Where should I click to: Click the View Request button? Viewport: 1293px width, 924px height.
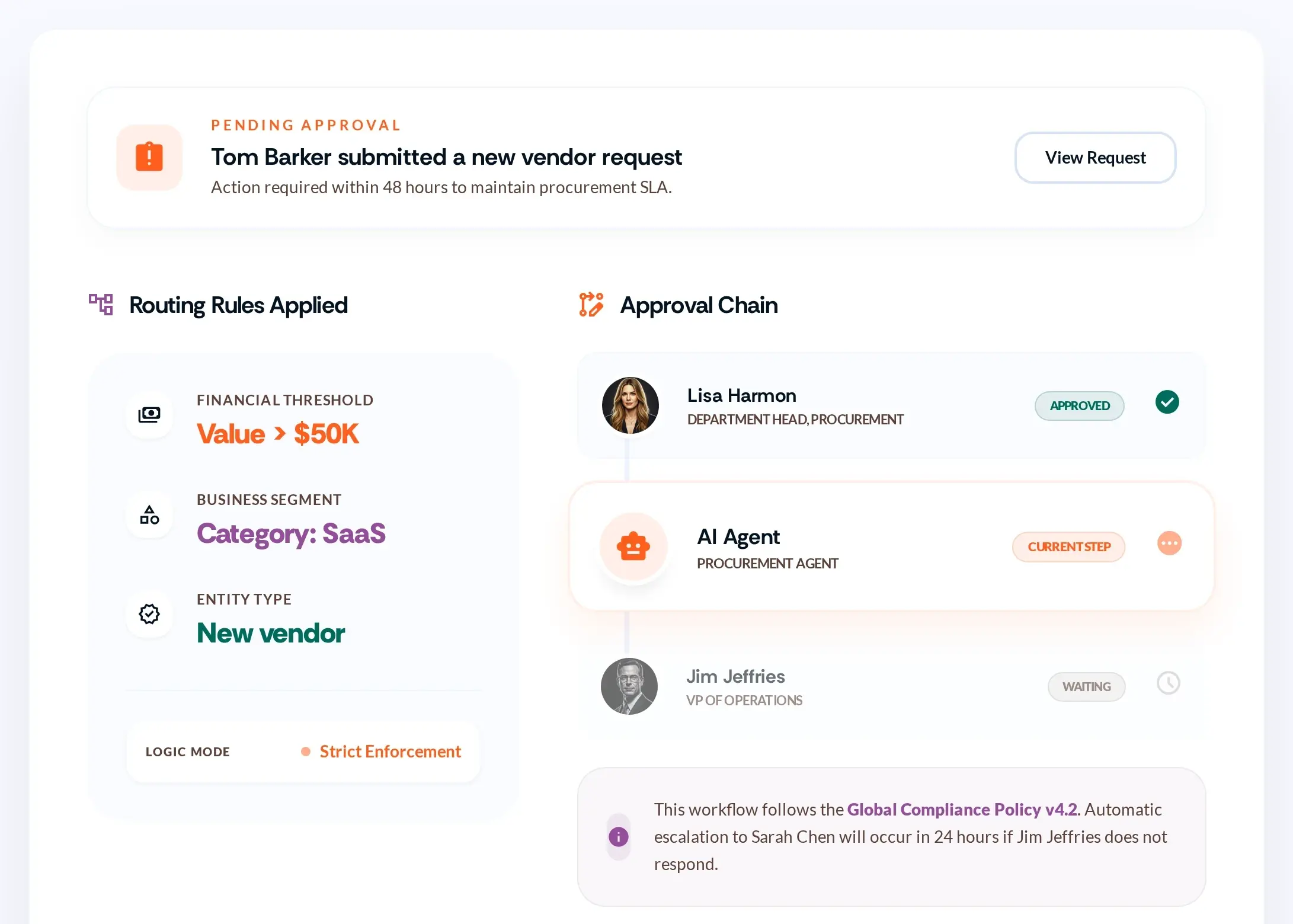point(1095,158)
